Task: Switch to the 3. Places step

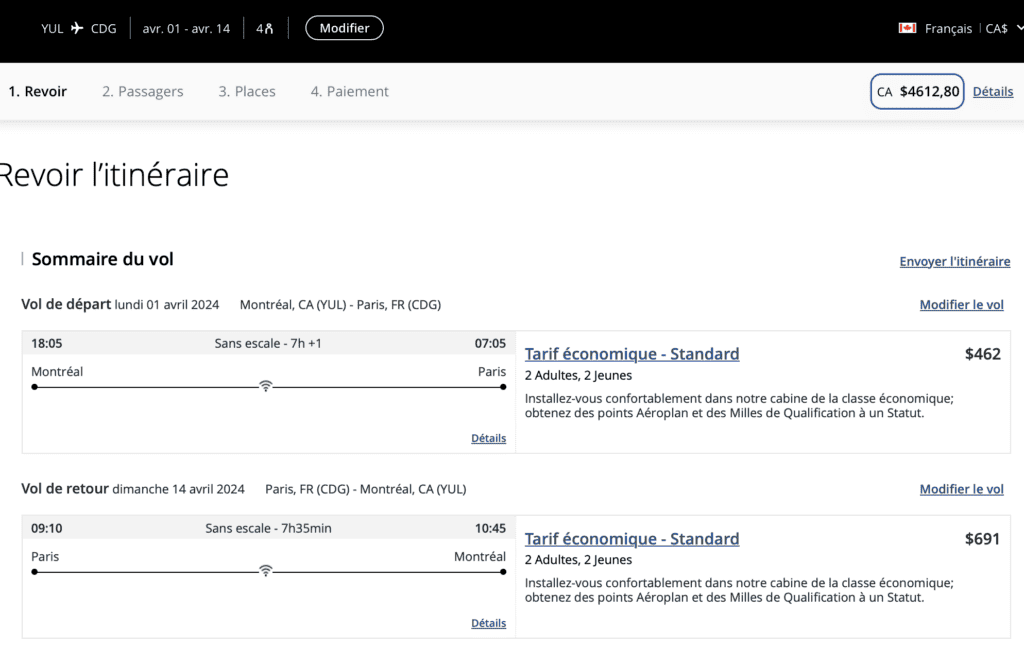Action: click(247, 91)
